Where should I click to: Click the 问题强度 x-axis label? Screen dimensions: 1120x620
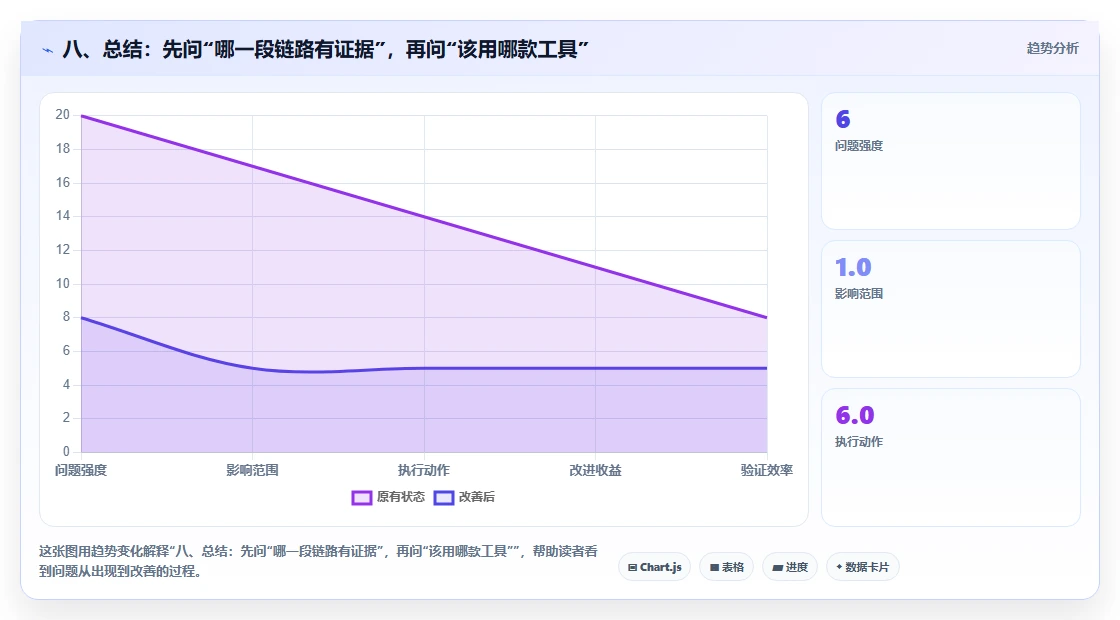tap(81, 470)
